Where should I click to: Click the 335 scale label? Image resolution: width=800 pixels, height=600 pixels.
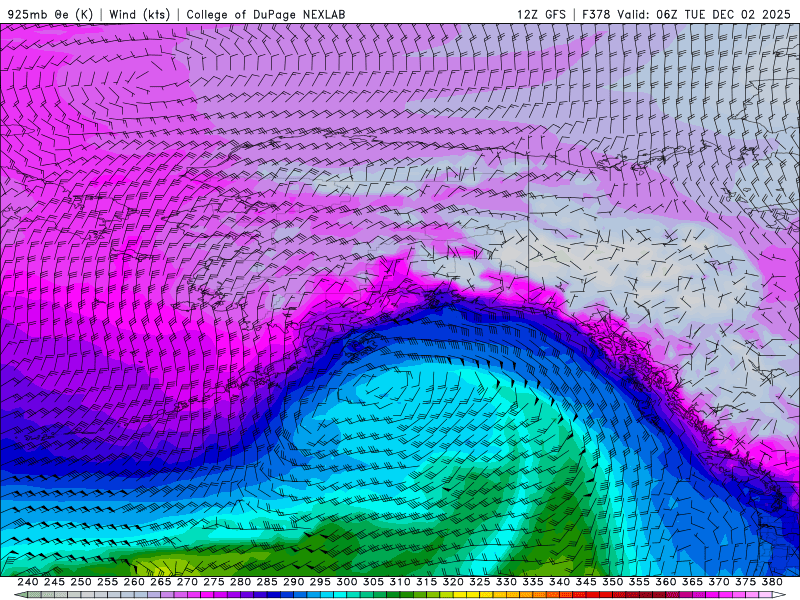[x=533, y=582]
